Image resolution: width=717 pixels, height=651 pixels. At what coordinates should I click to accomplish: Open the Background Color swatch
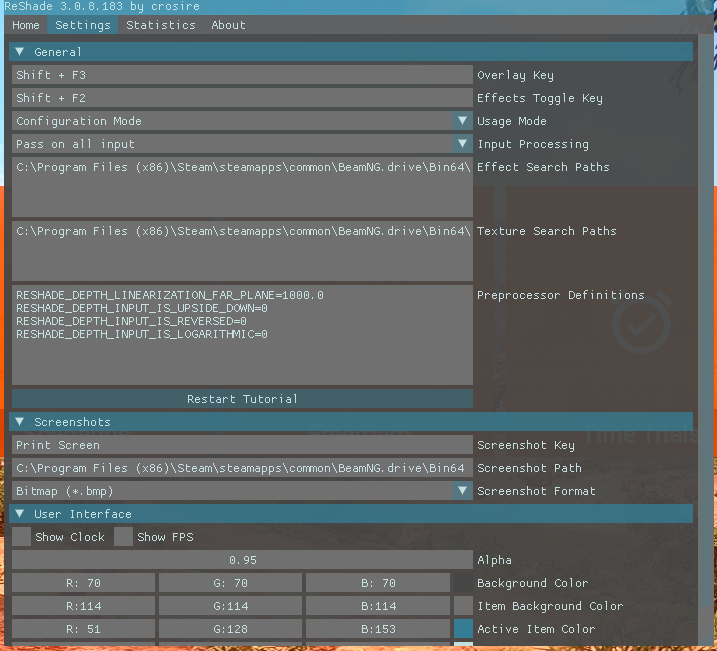coord(463,583)
